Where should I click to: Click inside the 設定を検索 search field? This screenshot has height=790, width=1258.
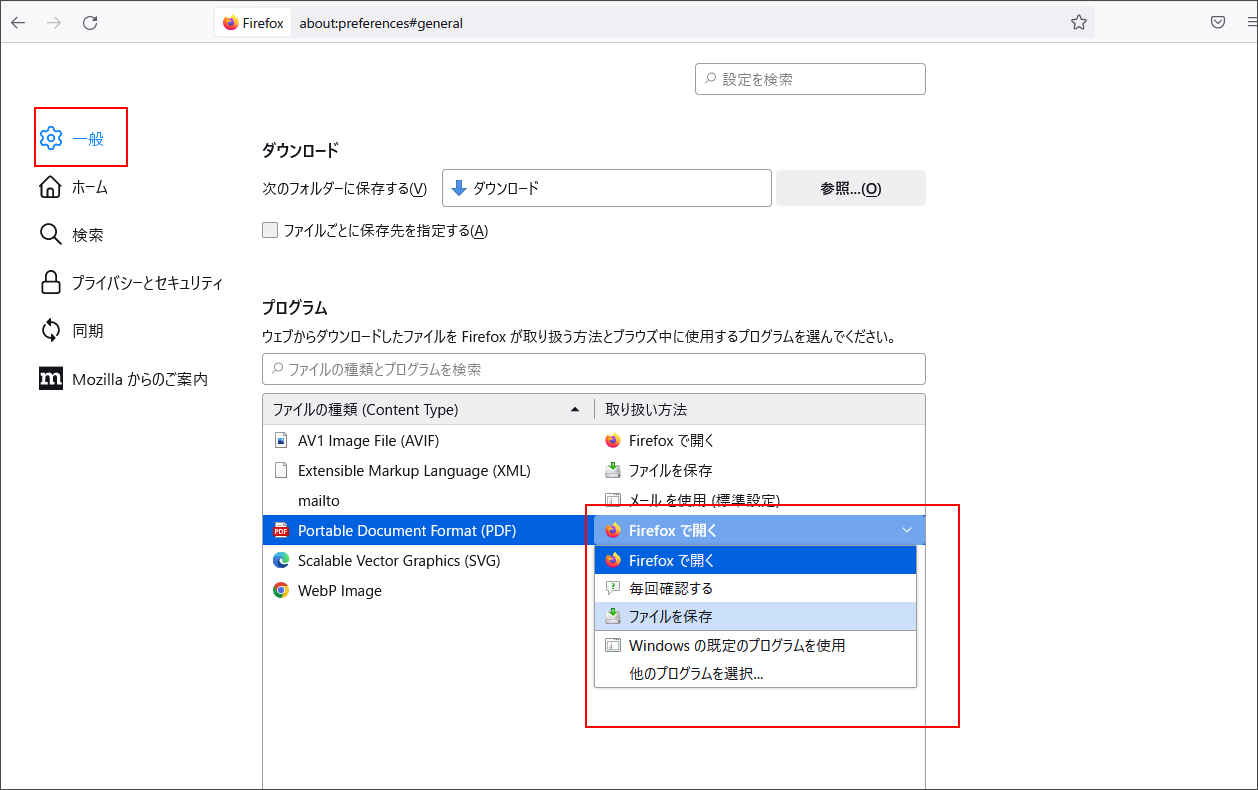810,79
